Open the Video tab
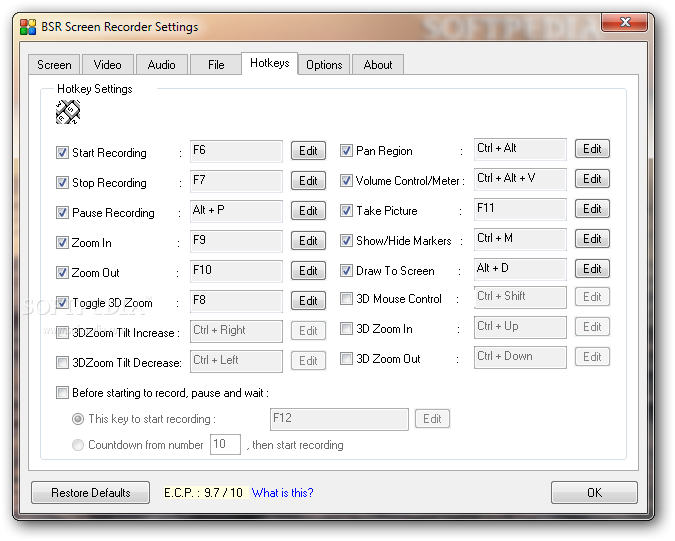 tap(108, 65)
